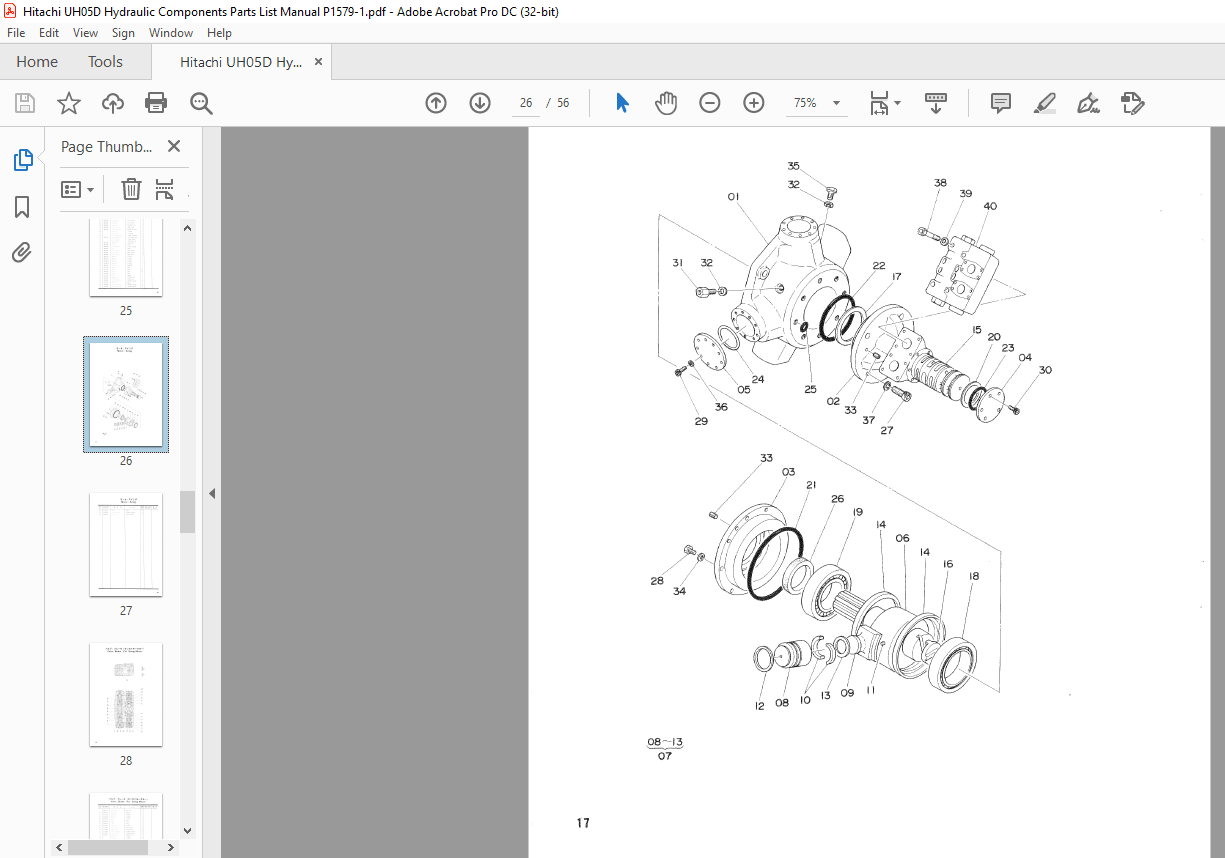Activate the Selection arrow tool
Screen dimensions: 1225x858
coord(622,102)
